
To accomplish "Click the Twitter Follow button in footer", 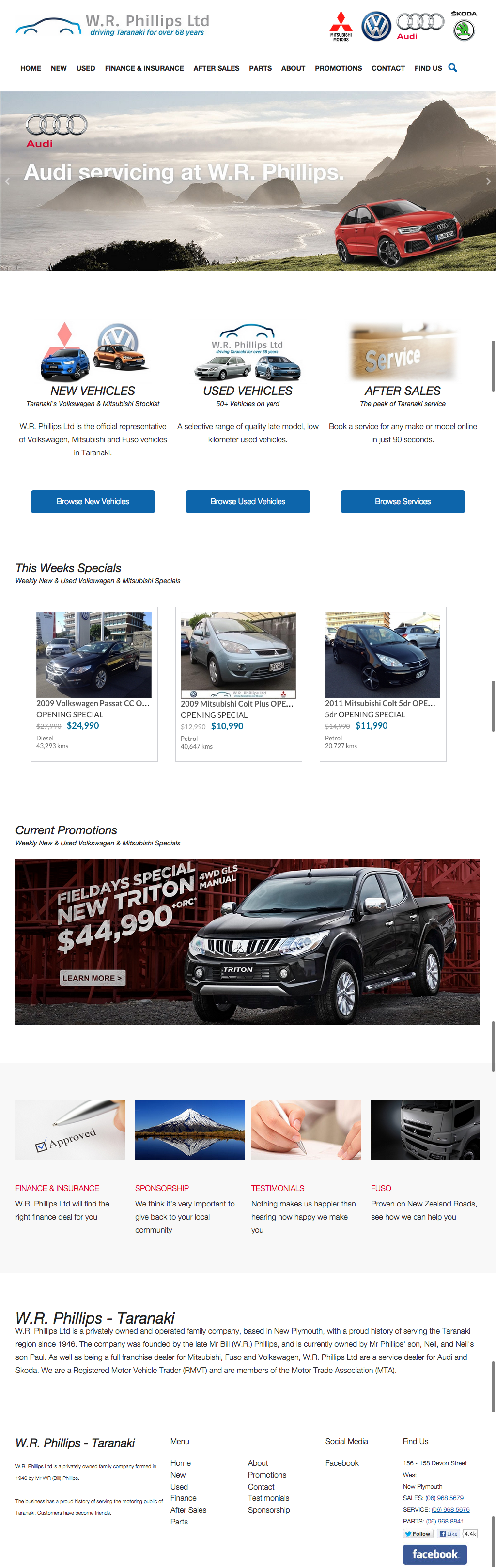I will pyautogui.click(x=418, y=1533).
